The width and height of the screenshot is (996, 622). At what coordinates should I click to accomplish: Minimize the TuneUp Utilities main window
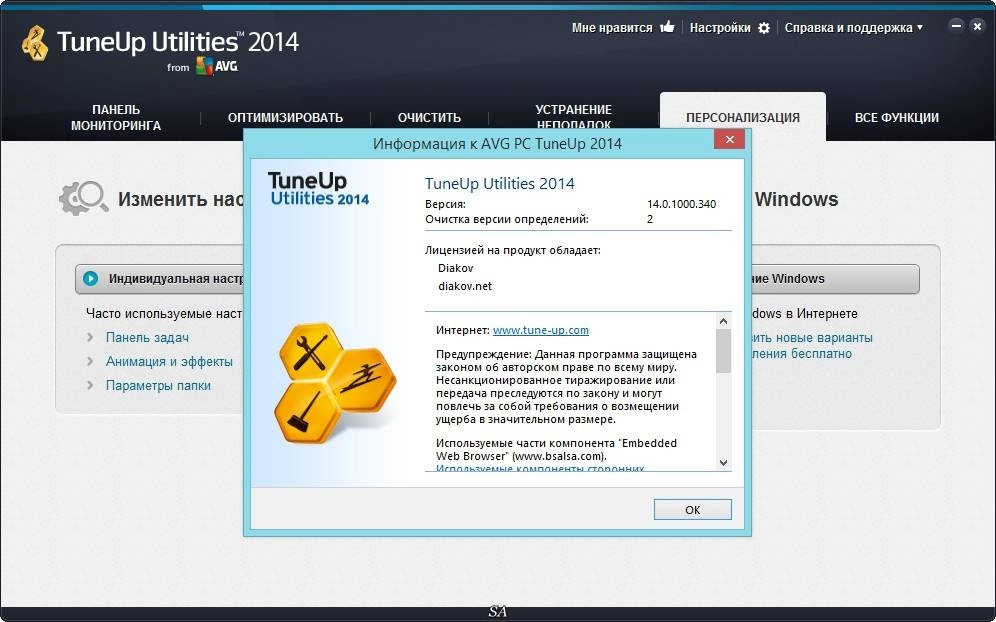tap(956, 26)
